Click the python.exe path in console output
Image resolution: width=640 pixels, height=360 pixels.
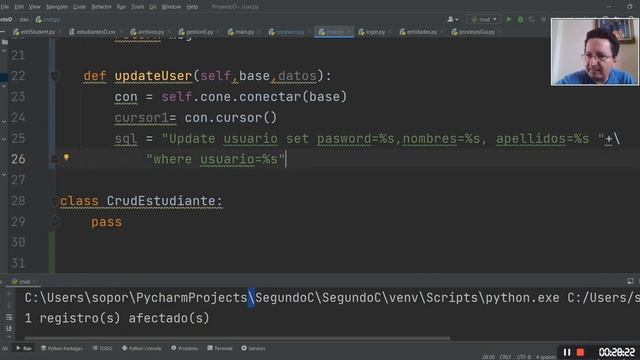(x=291, y=298)
